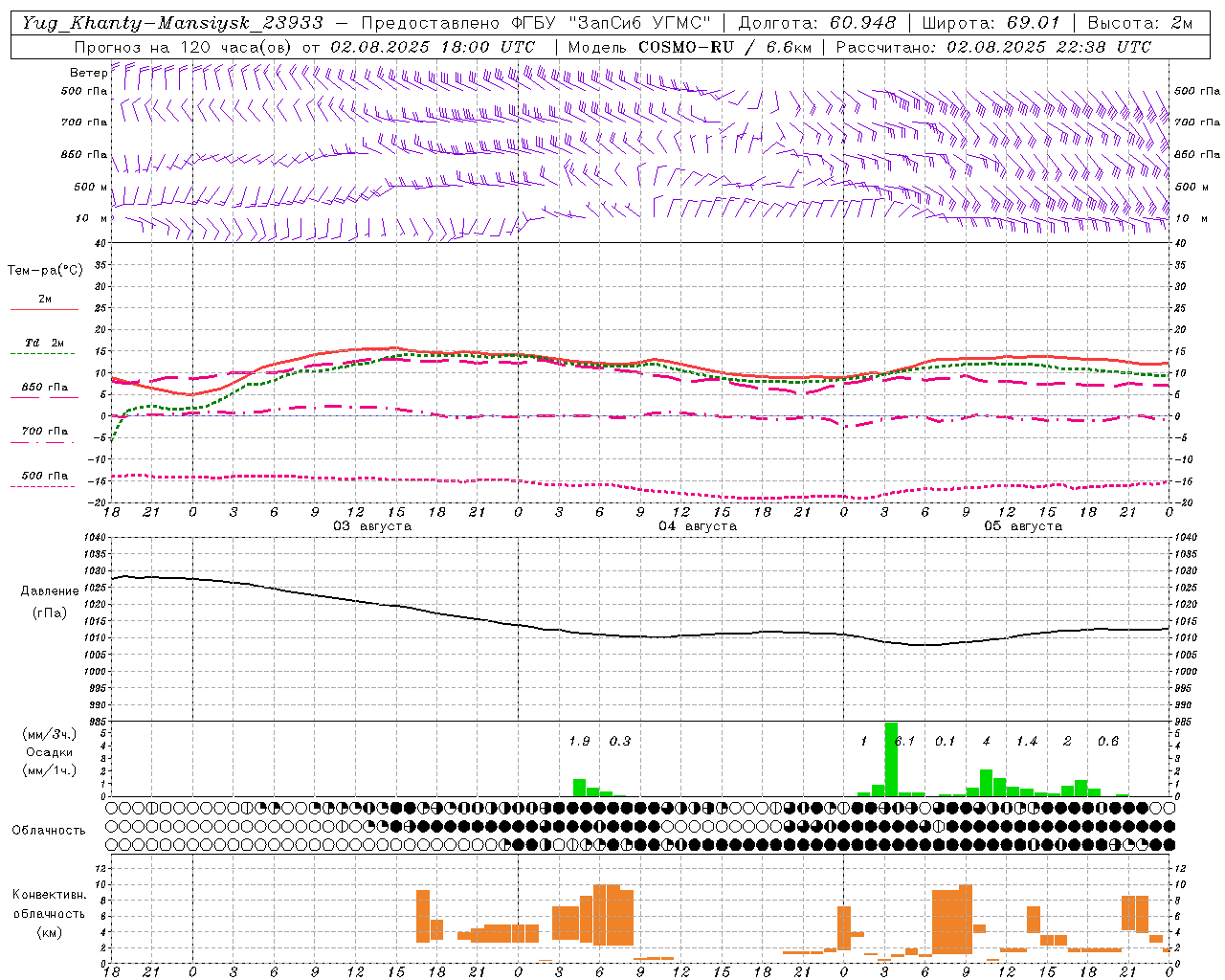1225x980 pixels.
Task: Select the altitude text Высота: 2м
Action: click(1140, 23)
